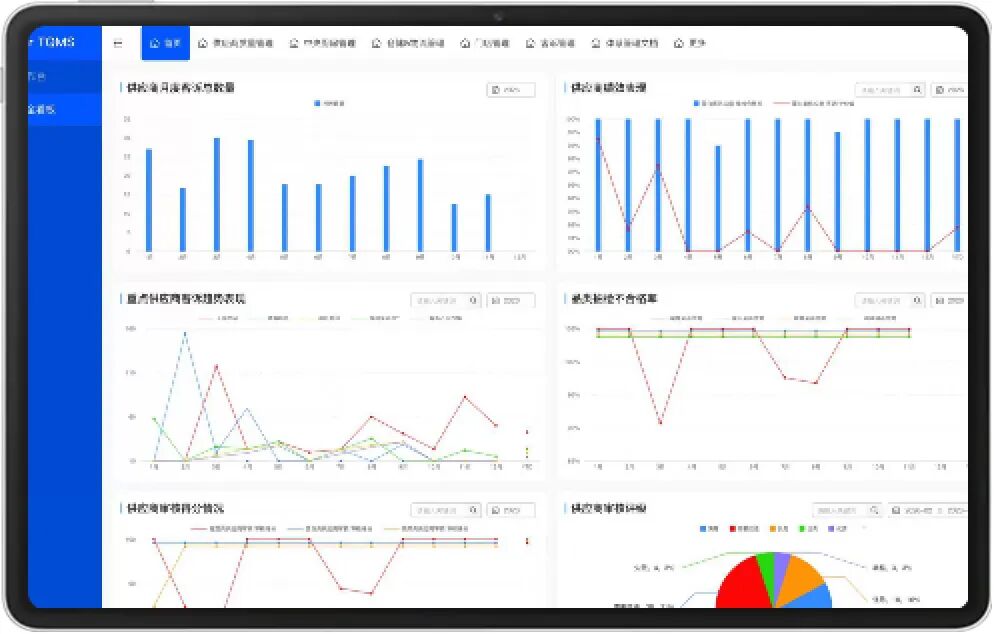Viewport: 994px width, 634px height.
Task: Toggle red line legend in top-right chart
Action: (x=815, y=103)
